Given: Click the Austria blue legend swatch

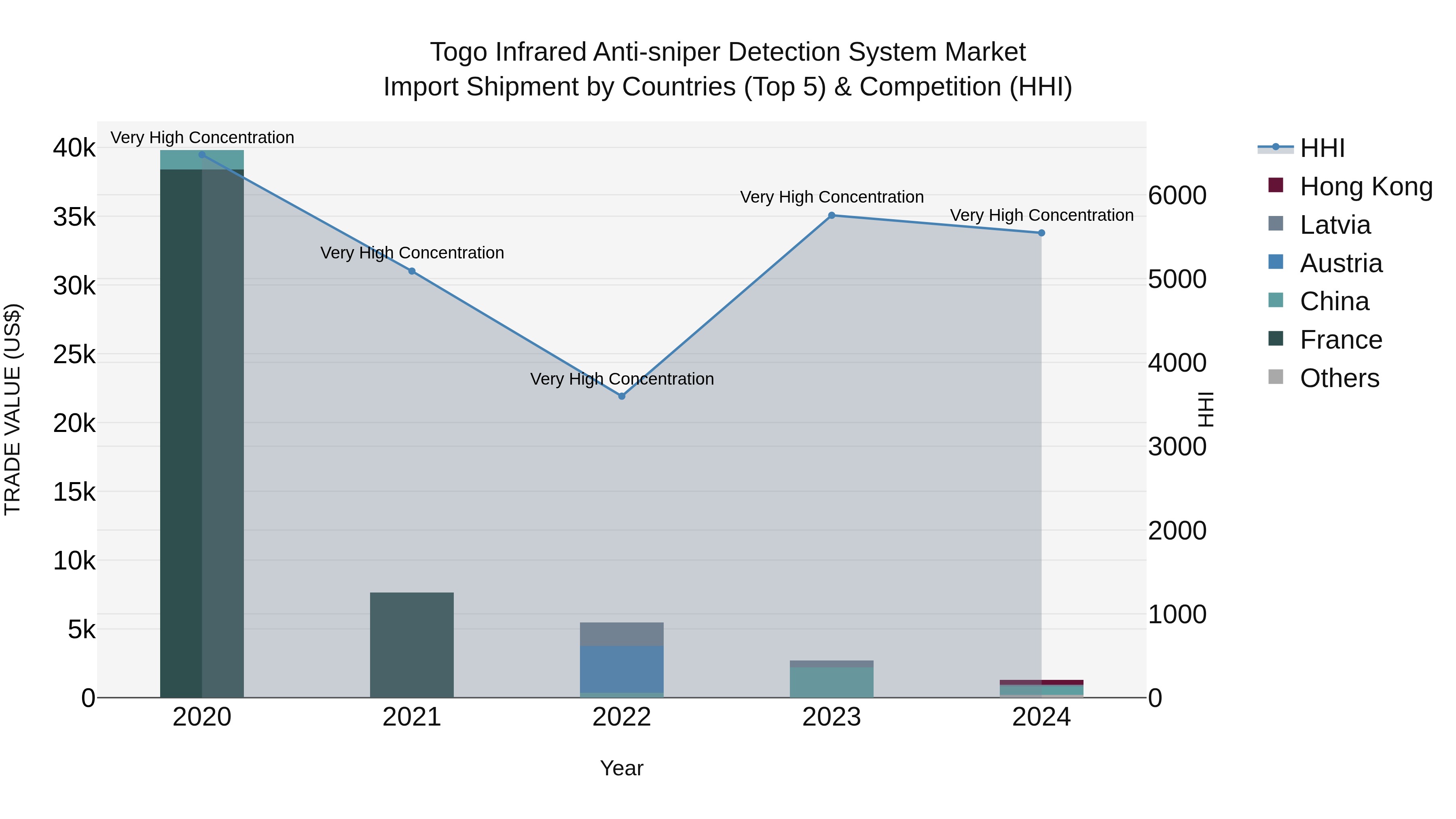Looking at the screenshot, I should pyautogui.click(x=1276, y=262).
